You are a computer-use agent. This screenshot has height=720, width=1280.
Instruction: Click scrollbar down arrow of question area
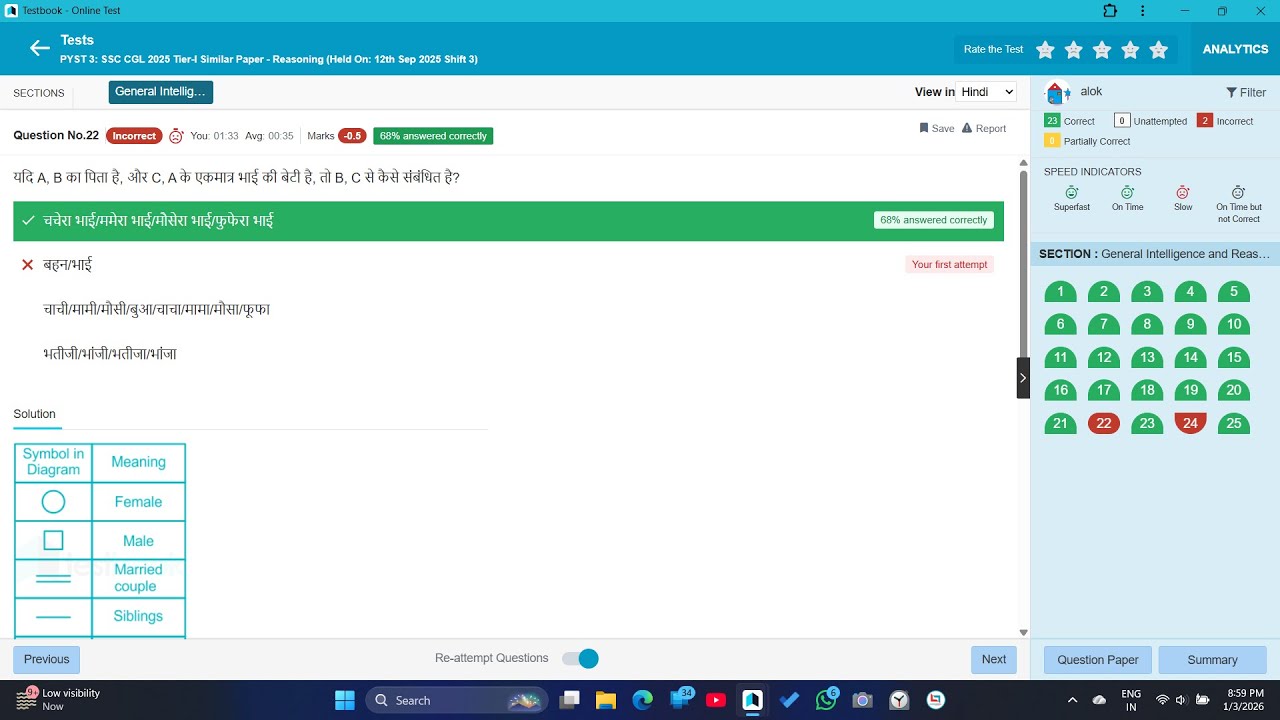tap(1023, 632)
